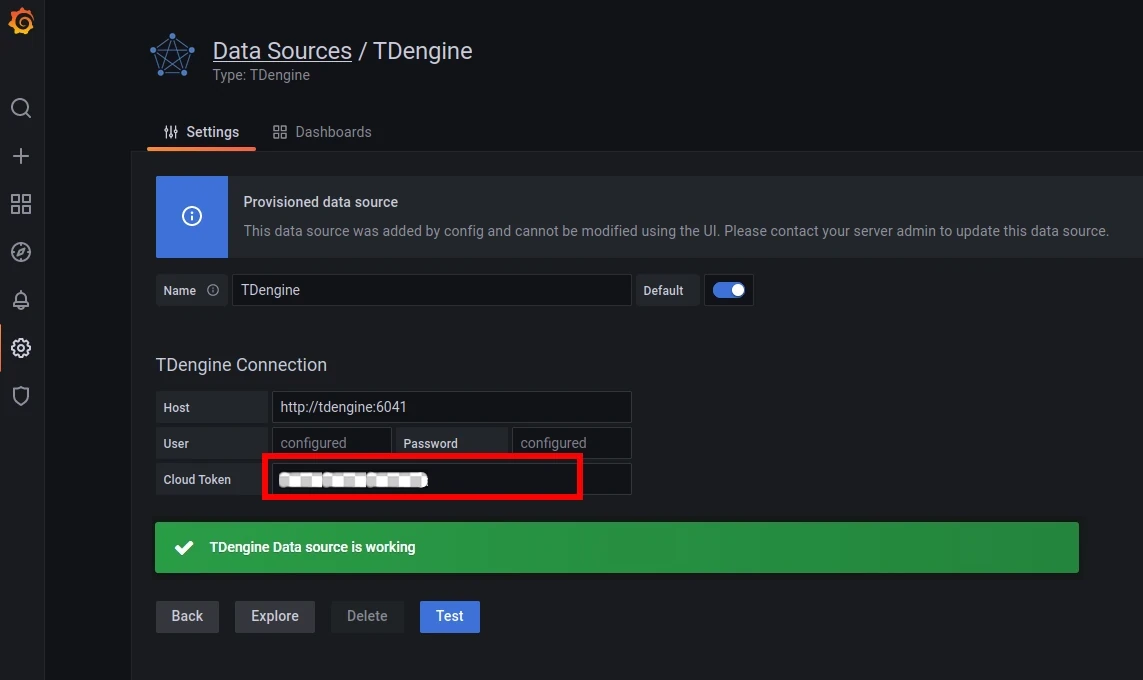Click the 'TDengine Connection' section heading
Screen dimensions: 1143x680
click(x=241, y=364)
